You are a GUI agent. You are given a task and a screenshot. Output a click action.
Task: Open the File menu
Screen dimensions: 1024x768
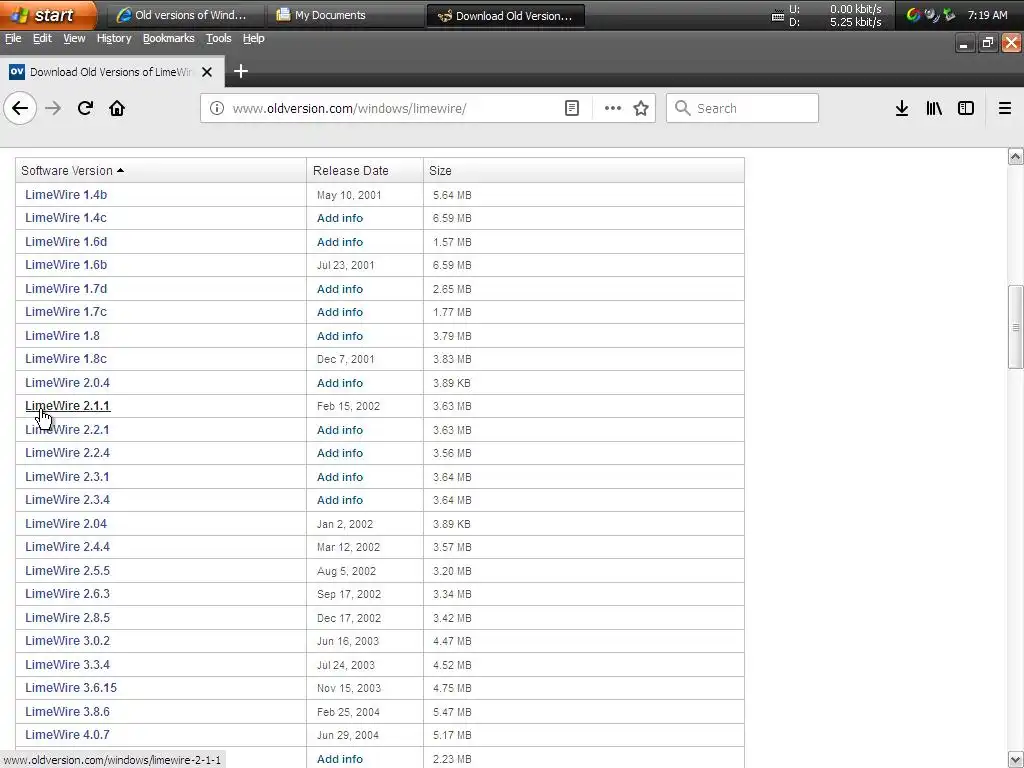(x=13, y=39)
